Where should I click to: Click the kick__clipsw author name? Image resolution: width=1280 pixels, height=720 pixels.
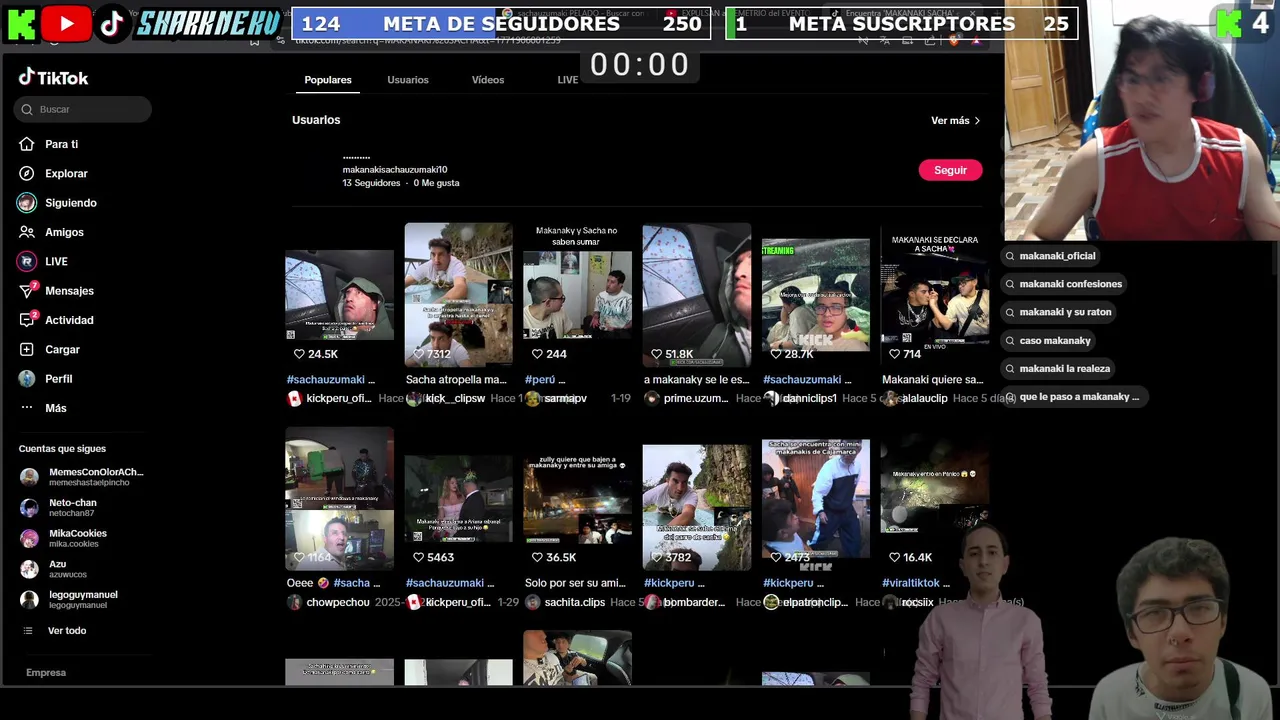pyautogui.click(x=455, y=398)
